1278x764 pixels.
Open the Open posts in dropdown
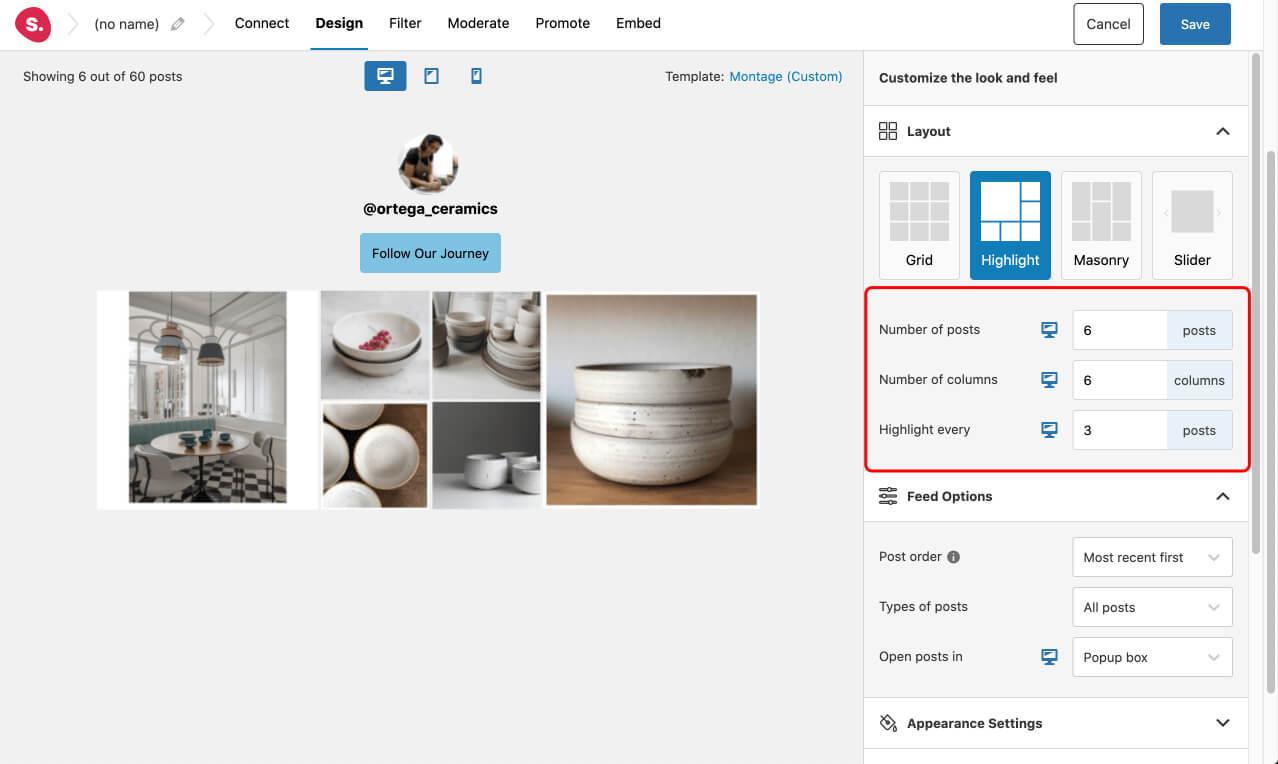pyautogui.click(x=1152, y=657)
